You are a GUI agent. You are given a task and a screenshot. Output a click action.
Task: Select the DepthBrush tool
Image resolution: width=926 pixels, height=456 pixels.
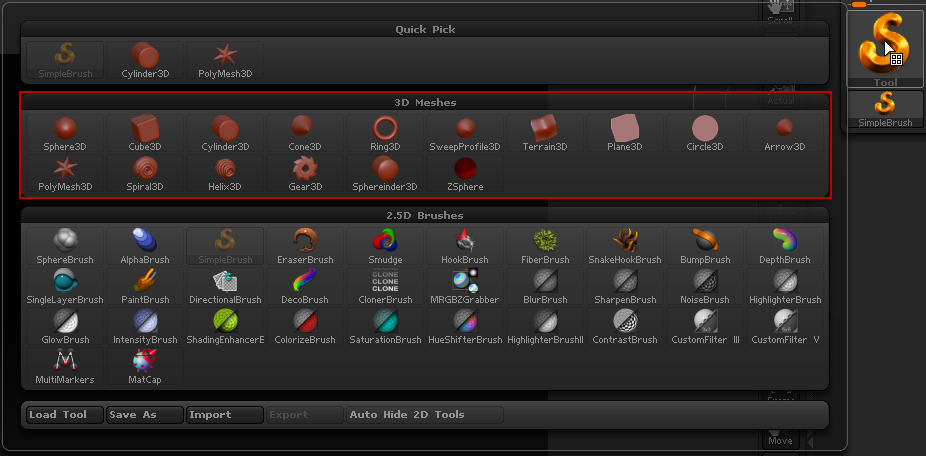pos(785,246)
